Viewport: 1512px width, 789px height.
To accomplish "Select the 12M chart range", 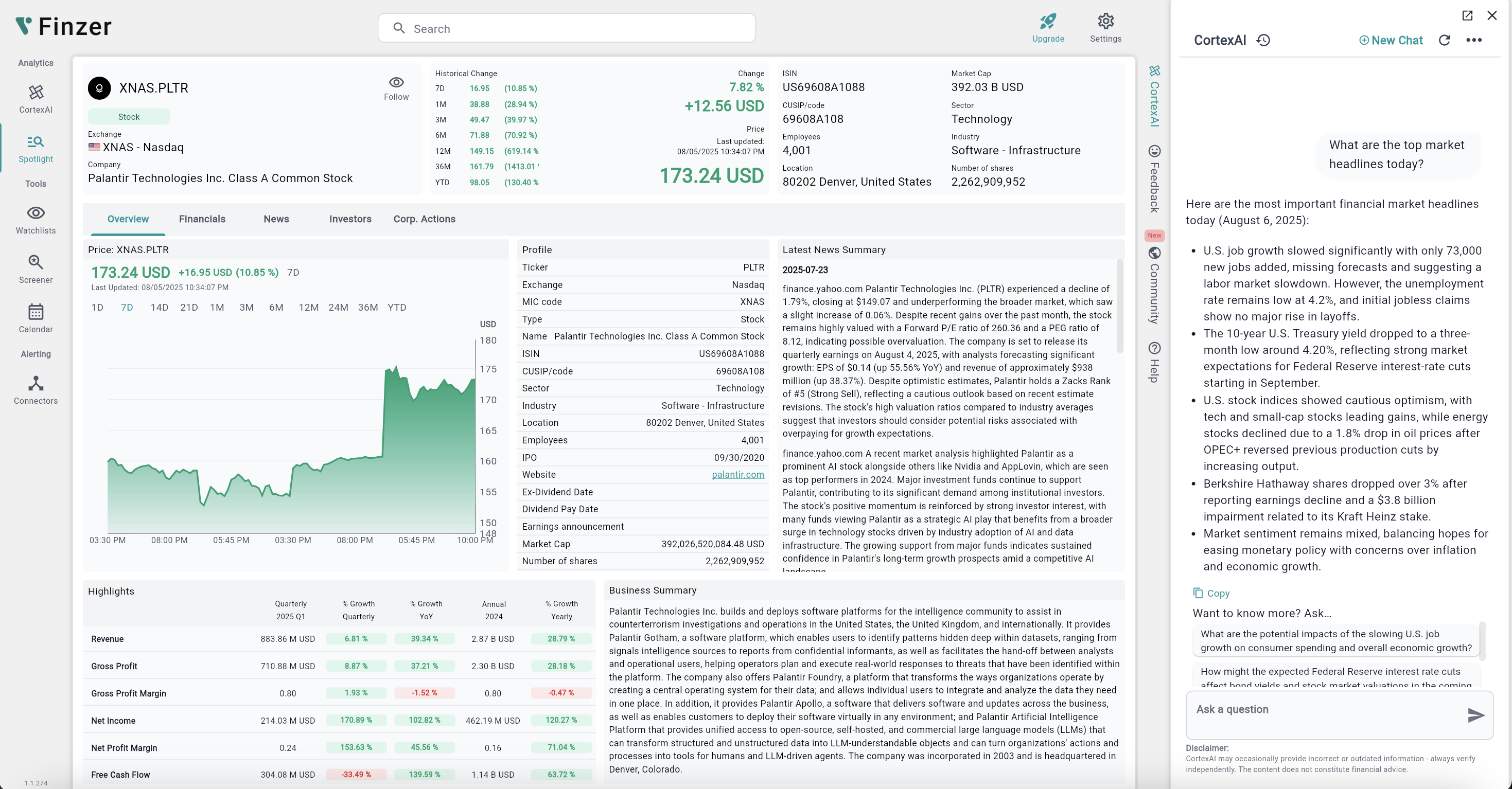I will tap(309, 308).
